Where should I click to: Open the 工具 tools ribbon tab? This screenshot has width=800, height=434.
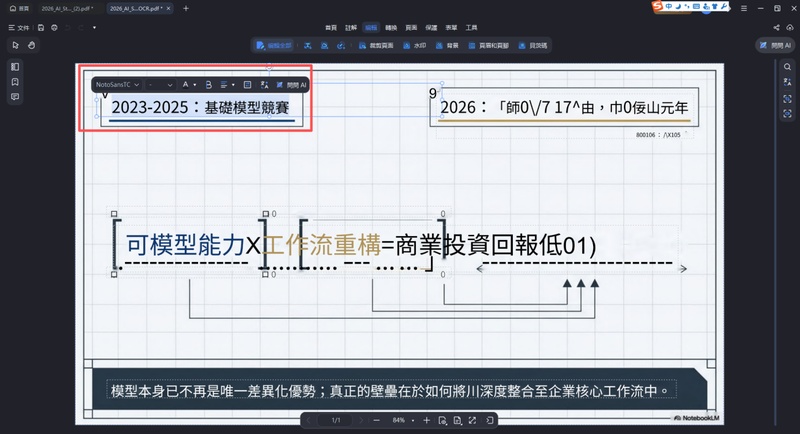[x=471, y=28]
